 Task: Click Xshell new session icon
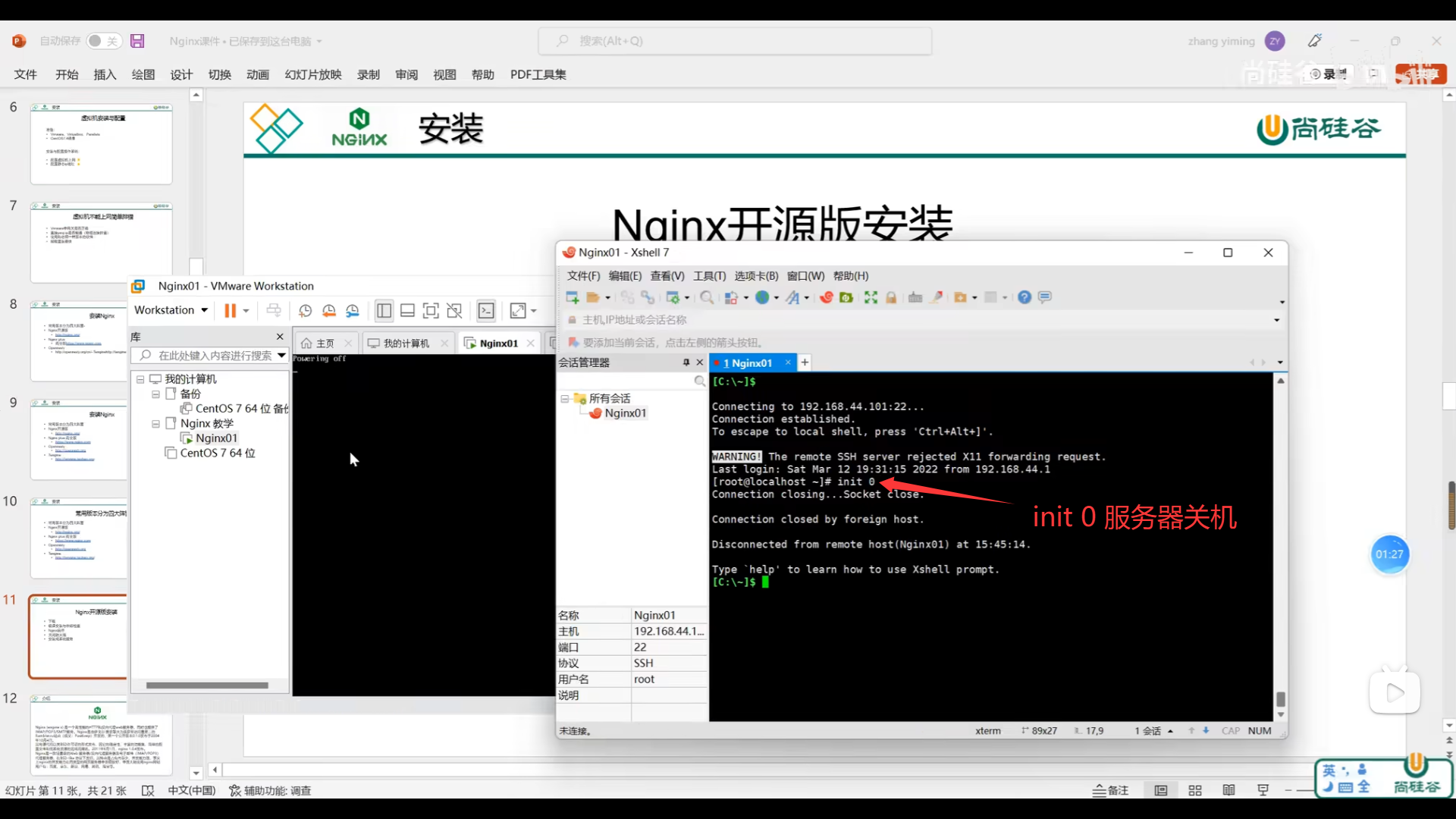tap(573, 297)
